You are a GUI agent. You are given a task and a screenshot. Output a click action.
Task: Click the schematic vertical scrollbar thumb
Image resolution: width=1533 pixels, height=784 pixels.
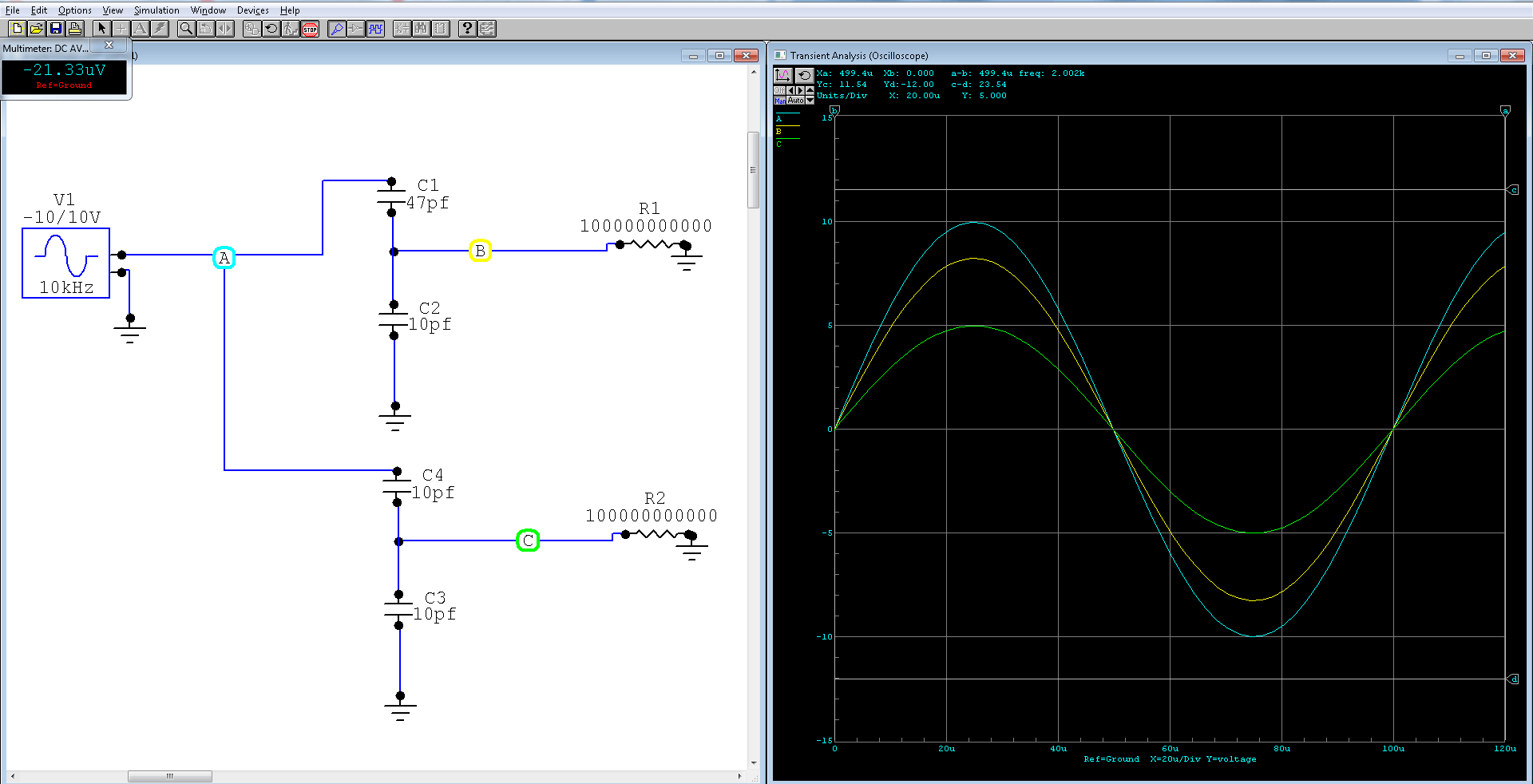[753, 170]
